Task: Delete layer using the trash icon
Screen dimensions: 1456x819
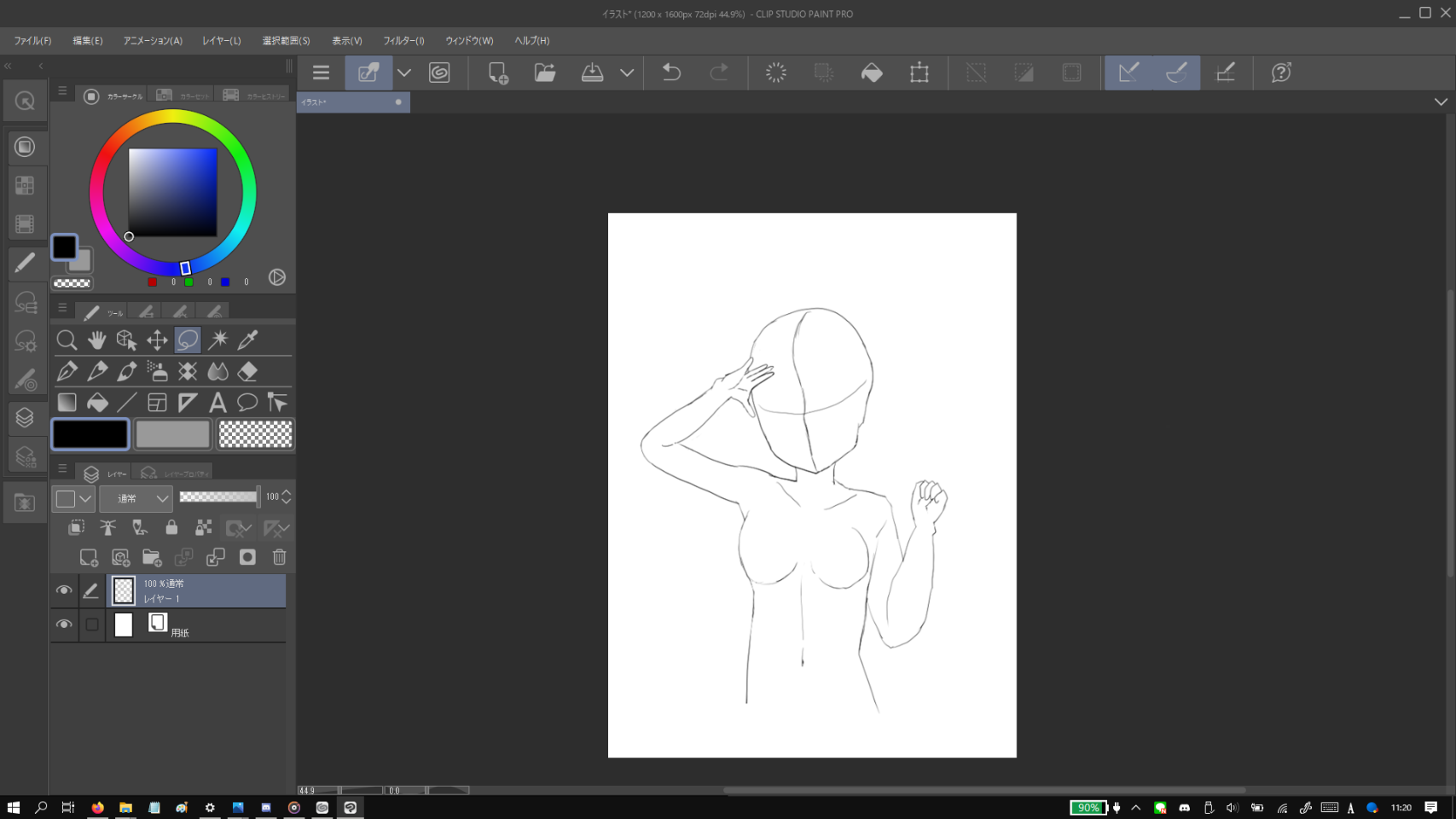Action: click(x=279, y=557)
